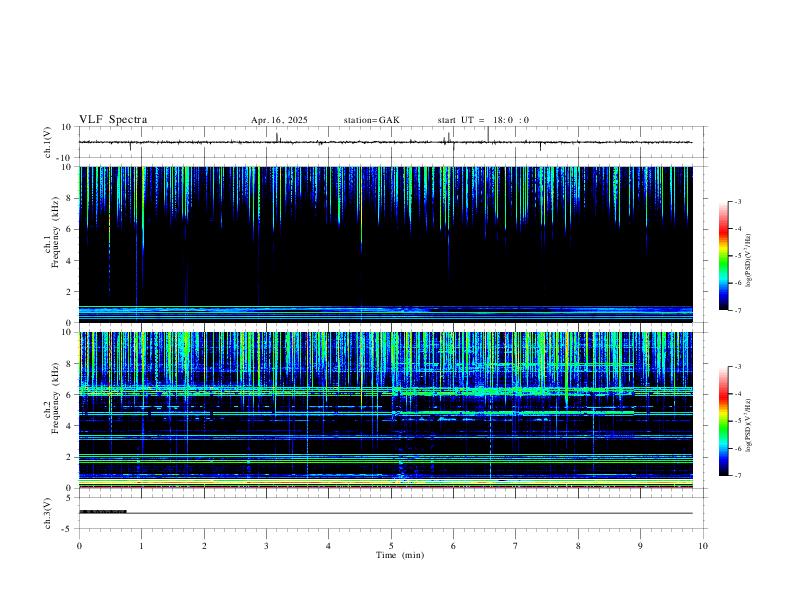The height and width of the screenshot is (612, 792).
Task: Click the time axis tick label 9
Action: tap(640, 546)
